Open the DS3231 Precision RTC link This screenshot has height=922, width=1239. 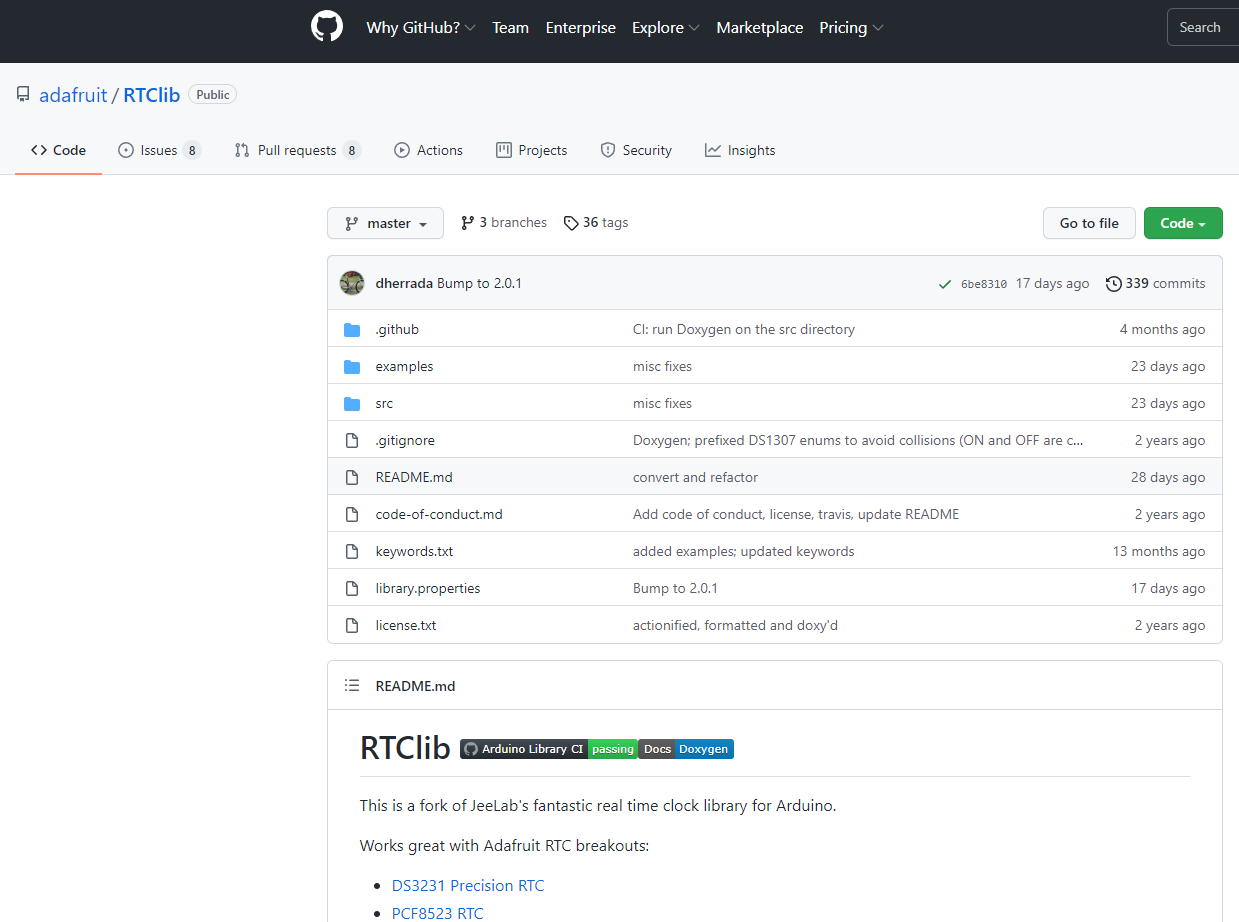pos(468,886)
